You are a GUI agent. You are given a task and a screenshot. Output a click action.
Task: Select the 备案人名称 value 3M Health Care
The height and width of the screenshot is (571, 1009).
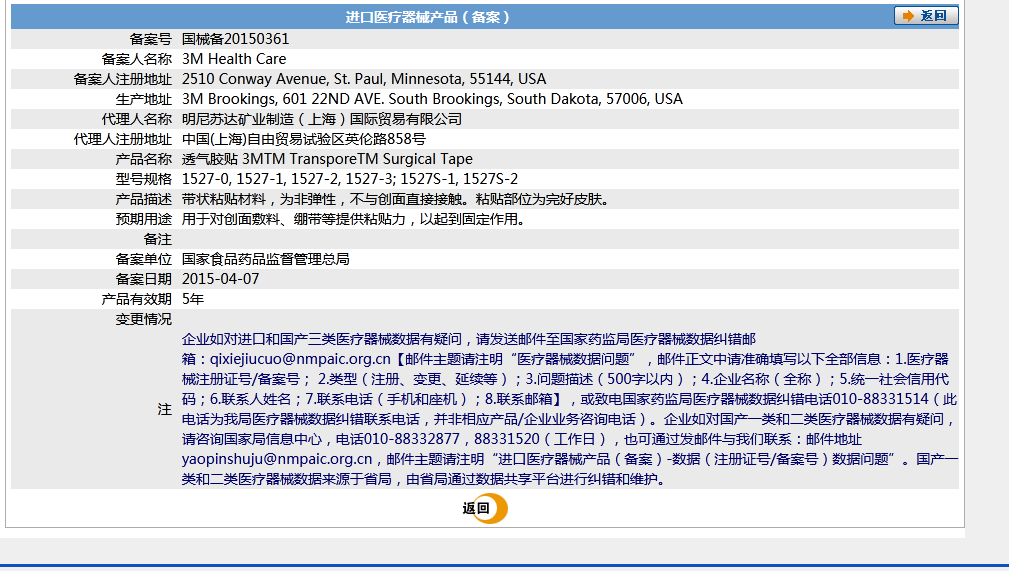(x=234, y=59)
